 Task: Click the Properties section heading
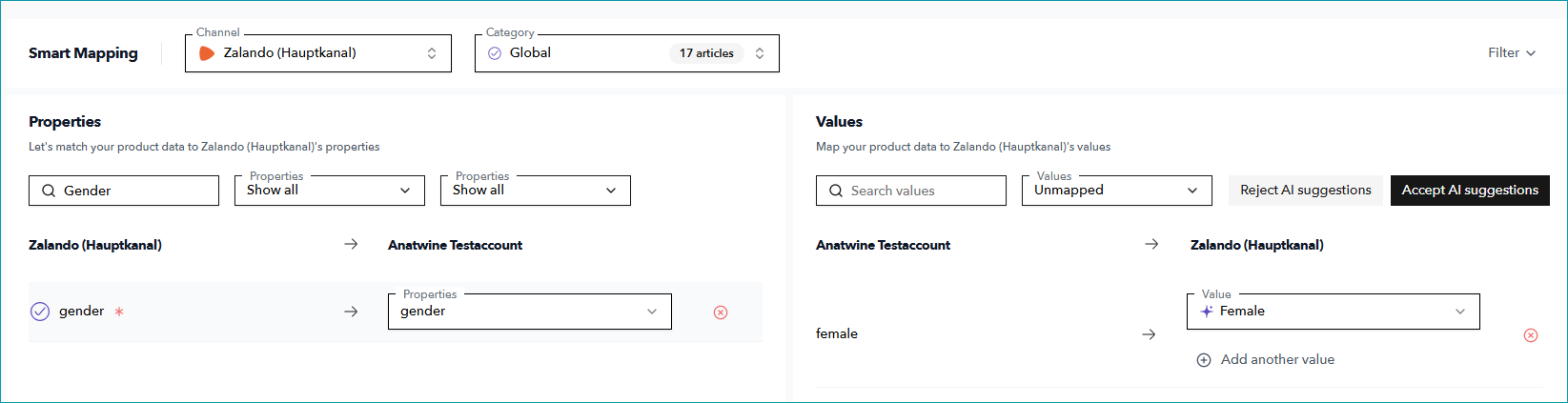pyautogui.click(x=65, y=122)
